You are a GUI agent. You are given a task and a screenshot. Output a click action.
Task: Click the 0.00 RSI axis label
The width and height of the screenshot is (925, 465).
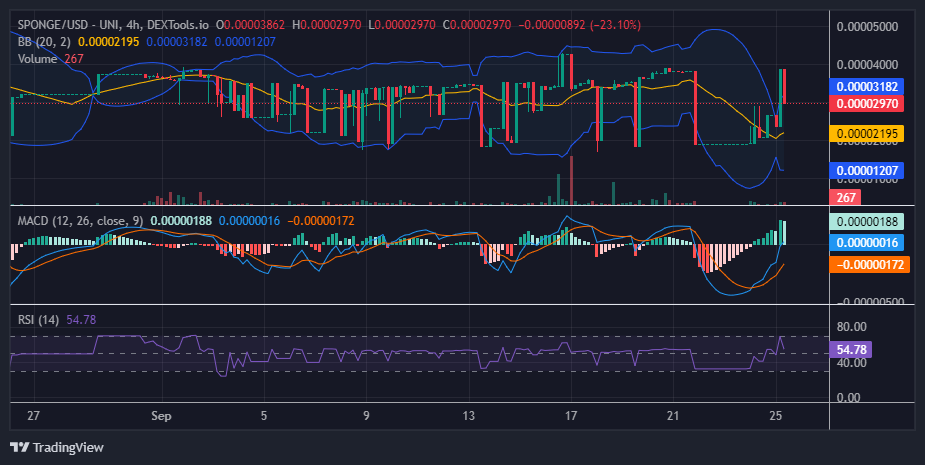pyautogui.click(x=848, y=397)
